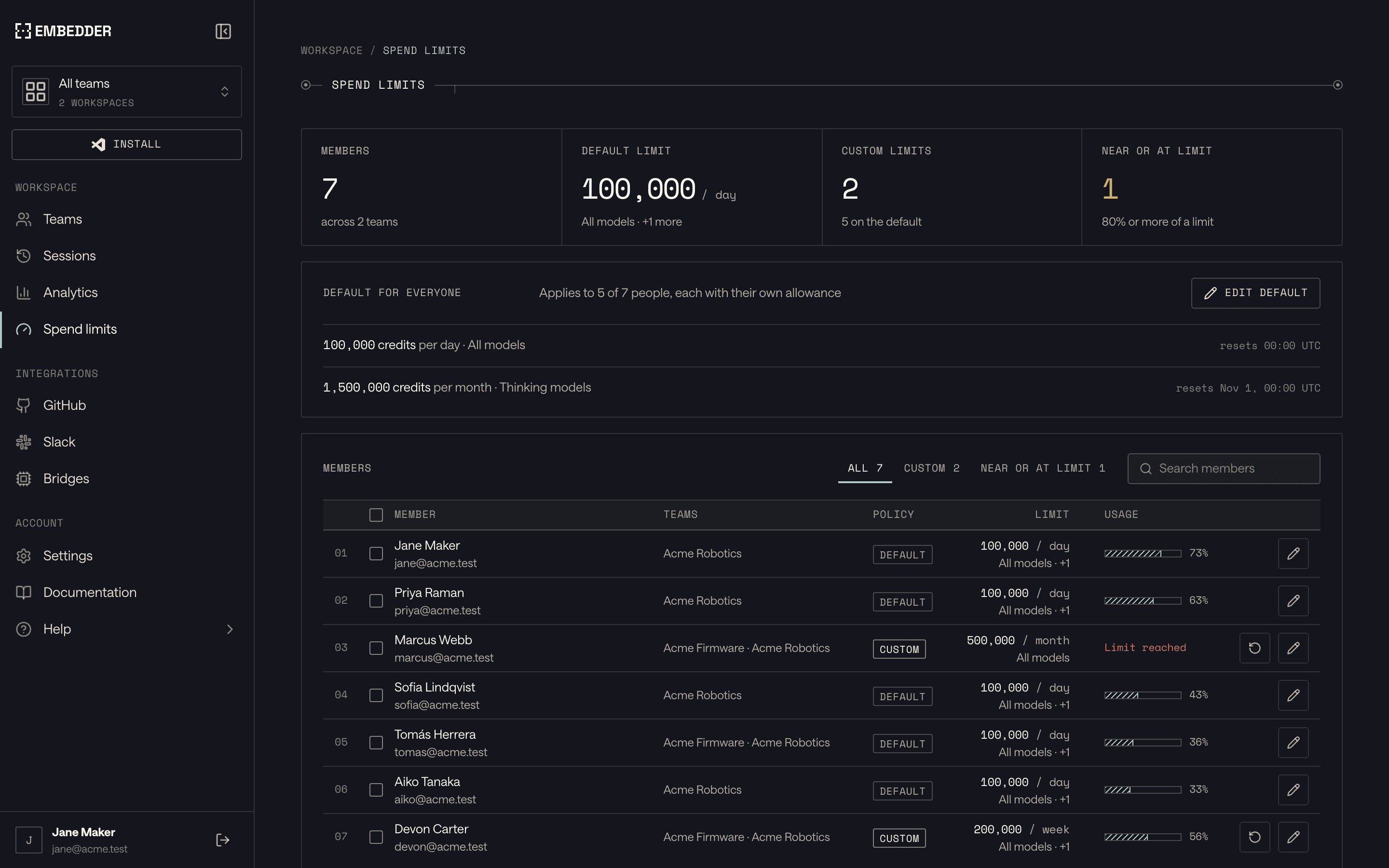
Task: Open Slack integration
Action: 127,442
